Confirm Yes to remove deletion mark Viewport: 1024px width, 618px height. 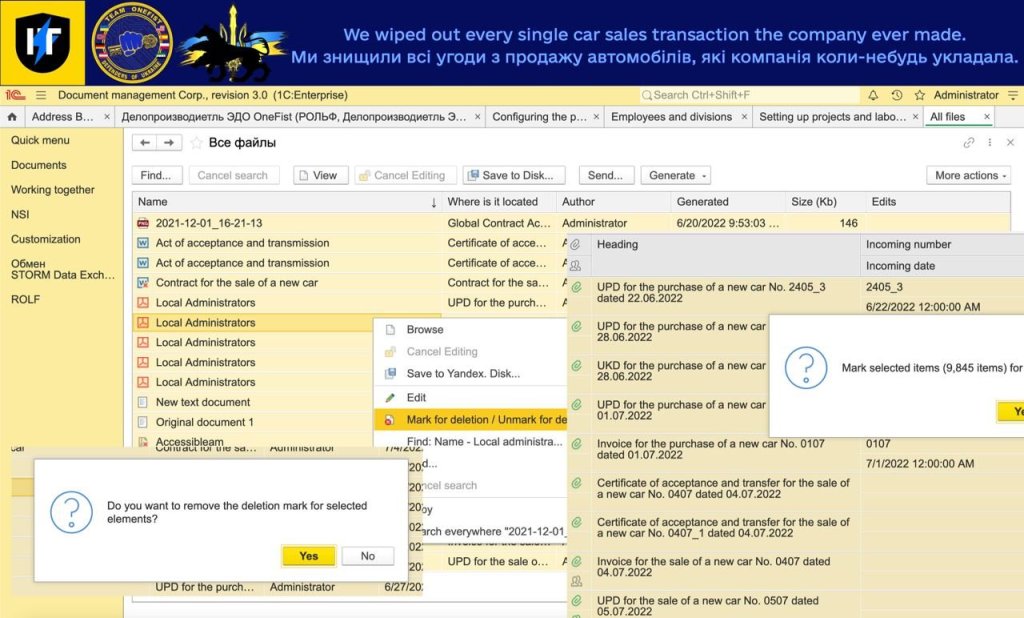[308, 556]
